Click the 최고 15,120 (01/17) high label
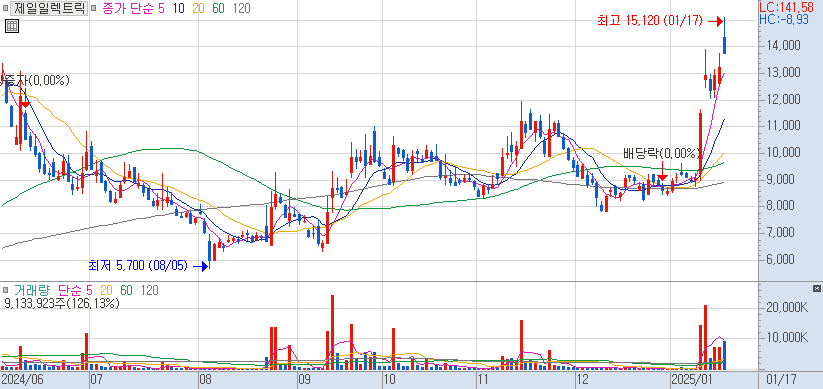823x389 pixels. coord(649,21)
